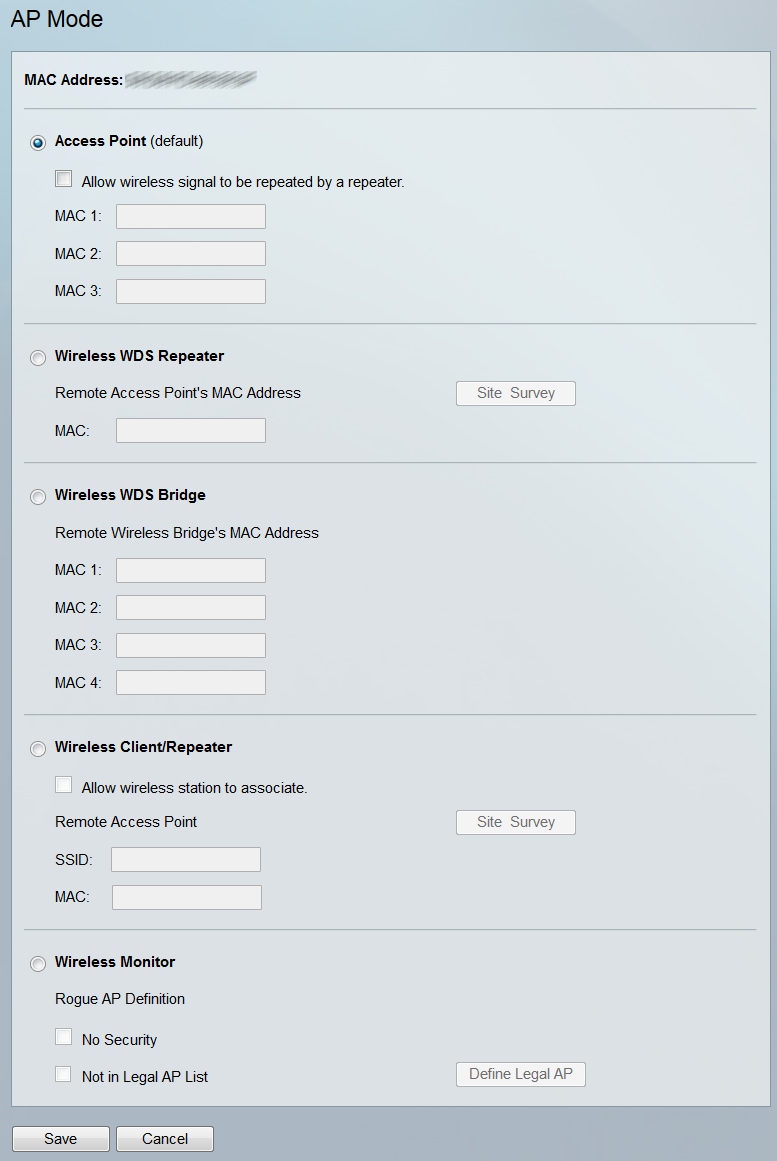This screenshot has height=1161, width=777.
Task: Save the AP Mode settings
Action: click(60, 1138)
